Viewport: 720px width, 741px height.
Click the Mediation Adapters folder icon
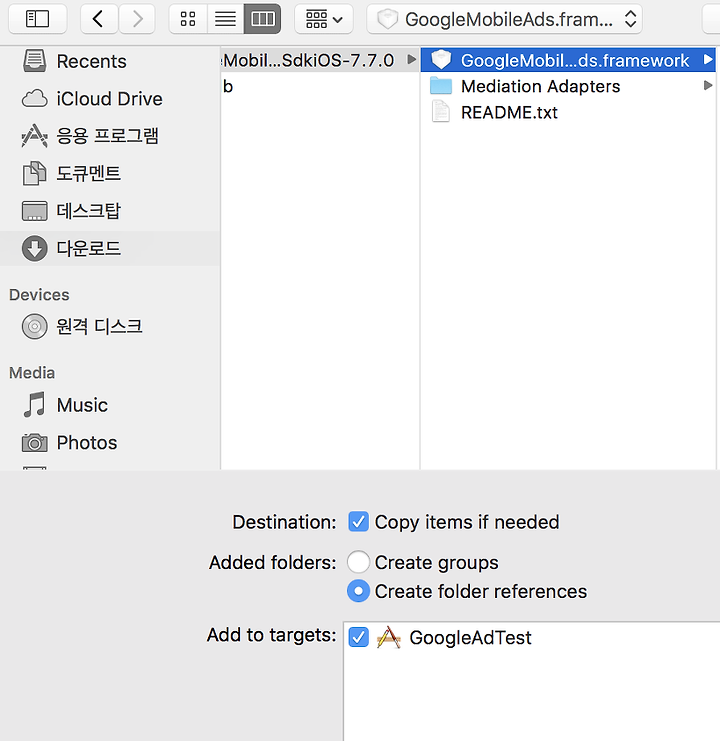(441, 86)
